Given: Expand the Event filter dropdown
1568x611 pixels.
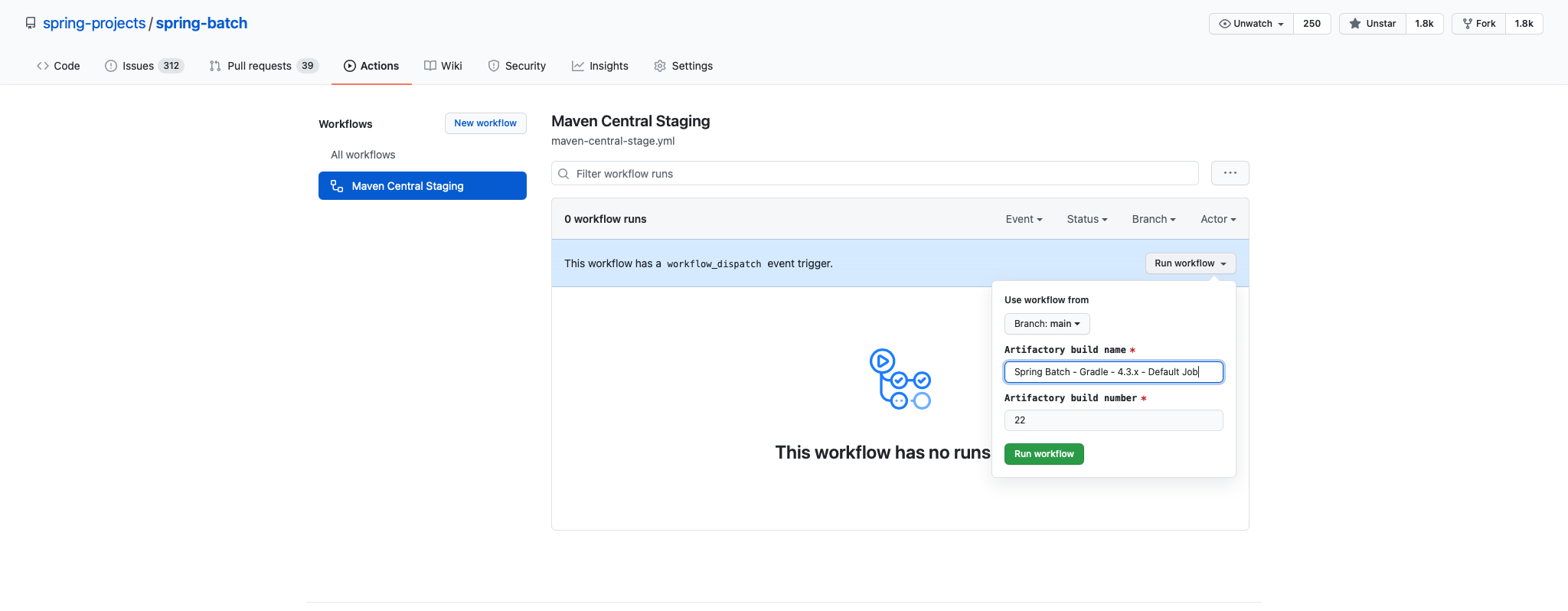Looking at the screenshot, I should pyautogui.click(x=1024, y=219).
